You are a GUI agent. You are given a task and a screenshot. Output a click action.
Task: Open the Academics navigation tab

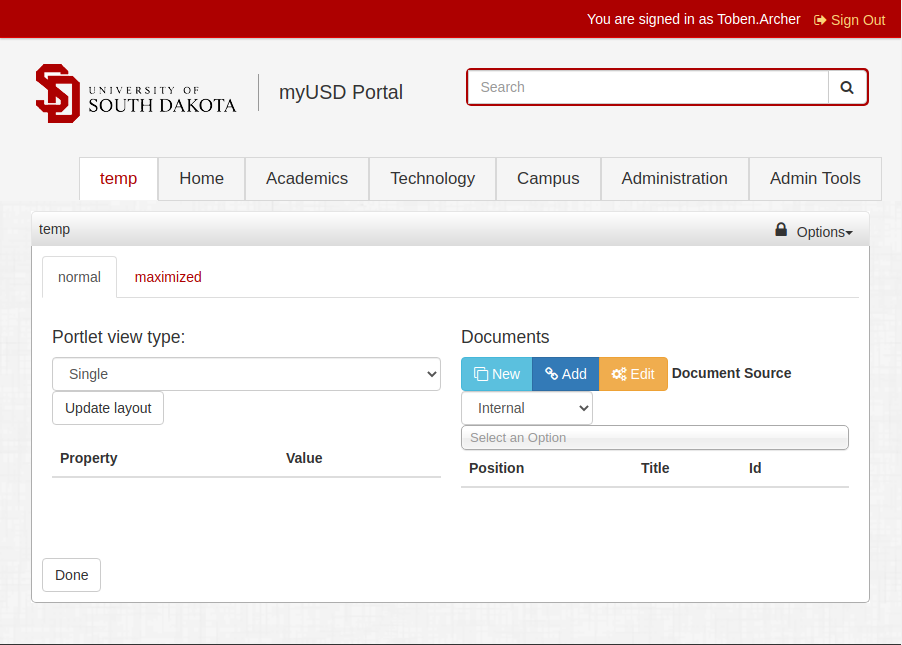[307, 179]
